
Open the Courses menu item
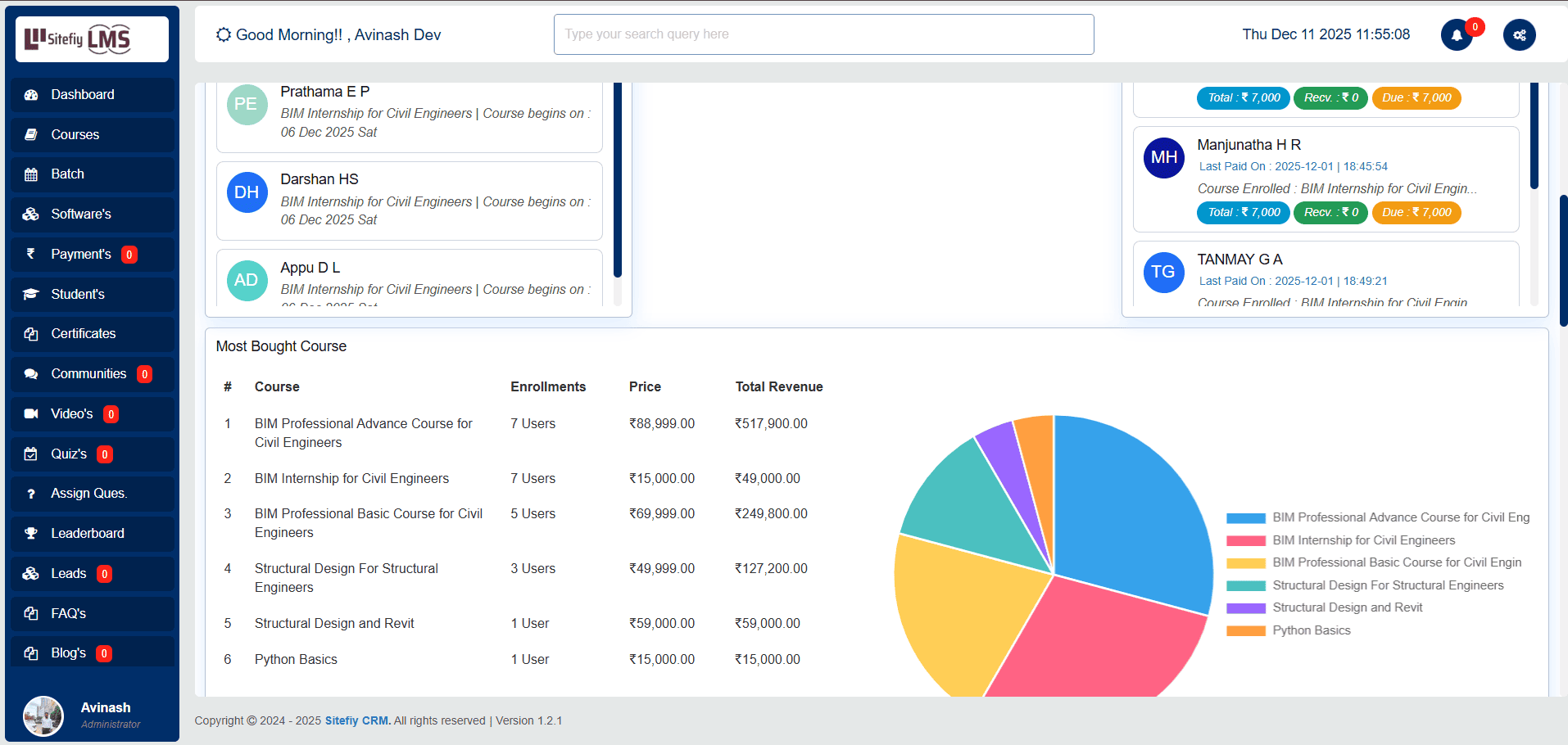tap(75, 135)
